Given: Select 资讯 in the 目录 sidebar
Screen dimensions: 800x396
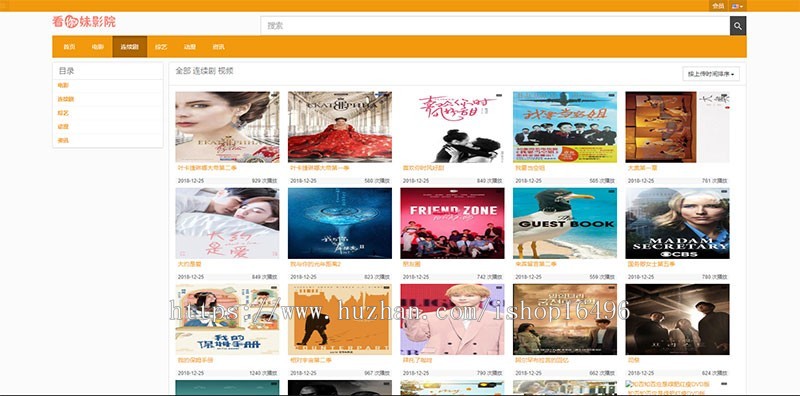Looking at the screenshot, I should tap(63, 140).
